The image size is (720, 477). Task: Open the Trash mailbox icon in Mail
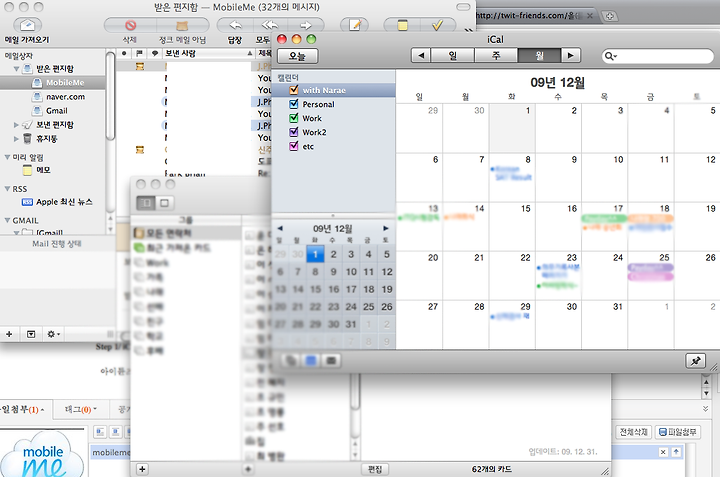click(28, 138)
